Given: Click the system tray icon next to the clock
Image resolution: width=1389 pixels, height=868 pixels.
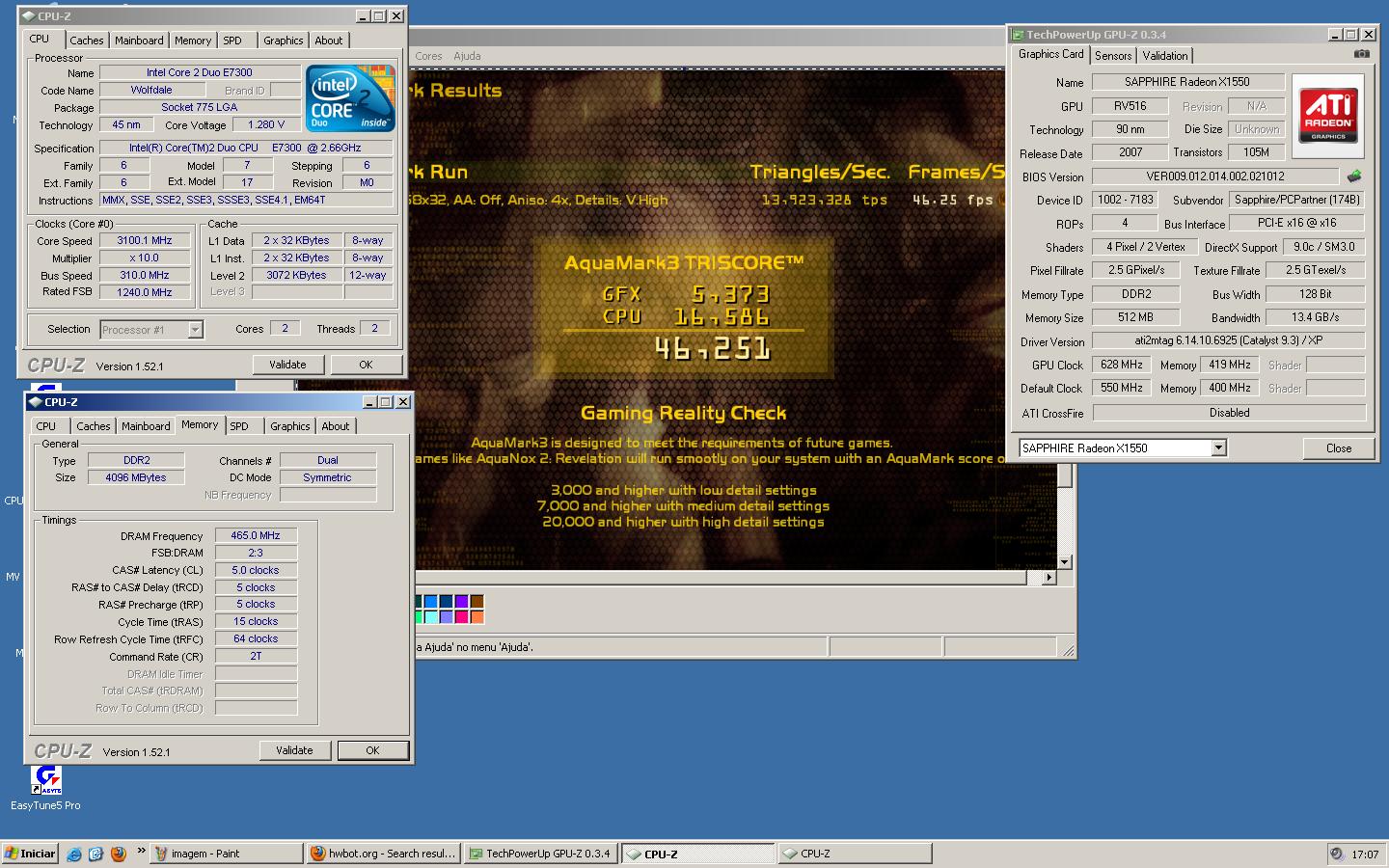Looking at the screenshot, I should [1336, 854].
